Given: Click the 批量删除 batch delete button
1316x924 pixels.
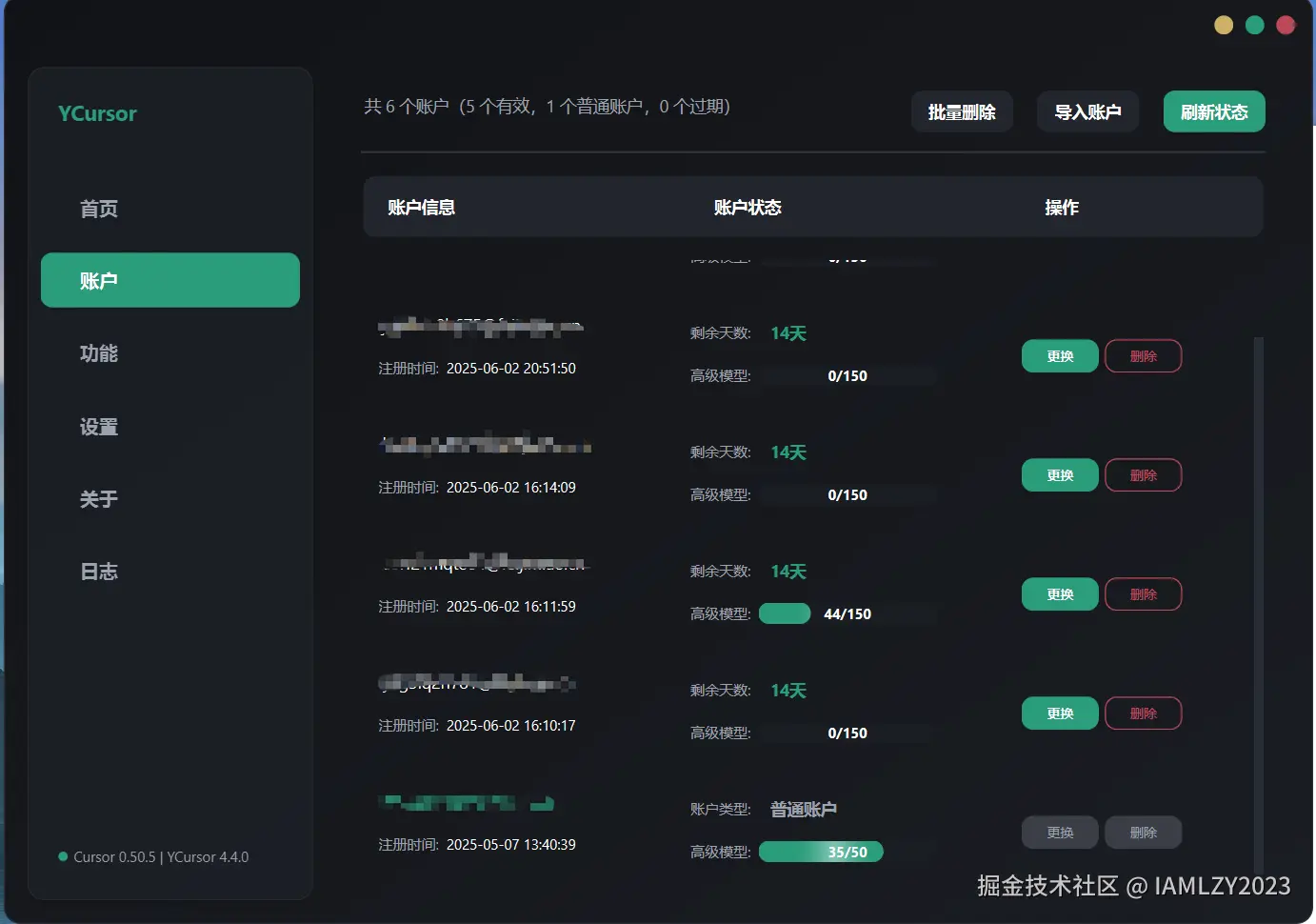Looking at the screenshot, I should pos(962,111).
